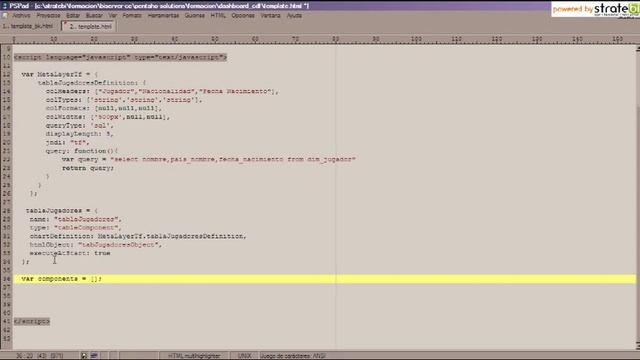Click the highlighted 'var components' line

(324, 279)
